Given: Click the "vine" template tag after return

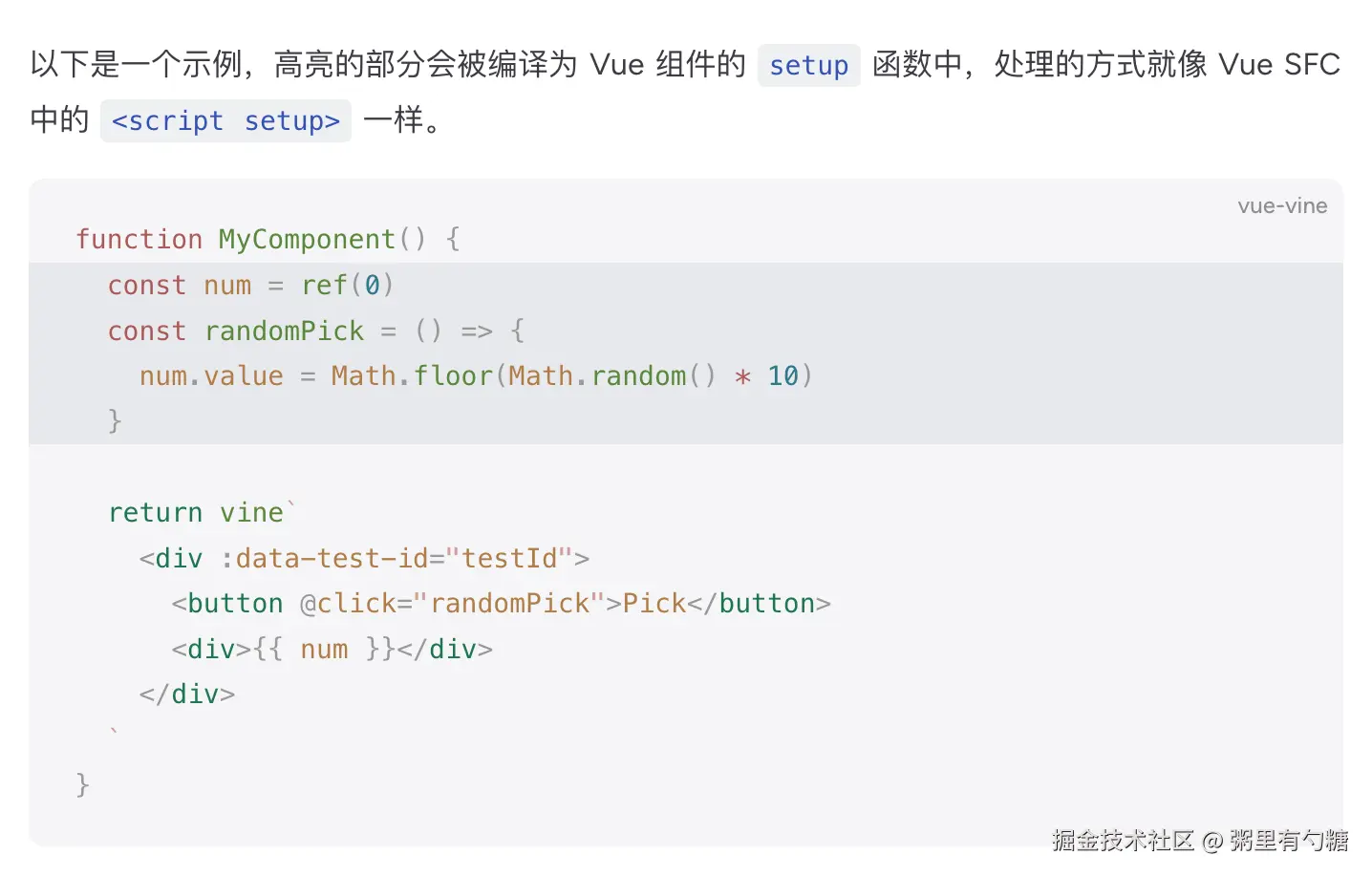Looking at the screenshot, I should click(252, 513).
